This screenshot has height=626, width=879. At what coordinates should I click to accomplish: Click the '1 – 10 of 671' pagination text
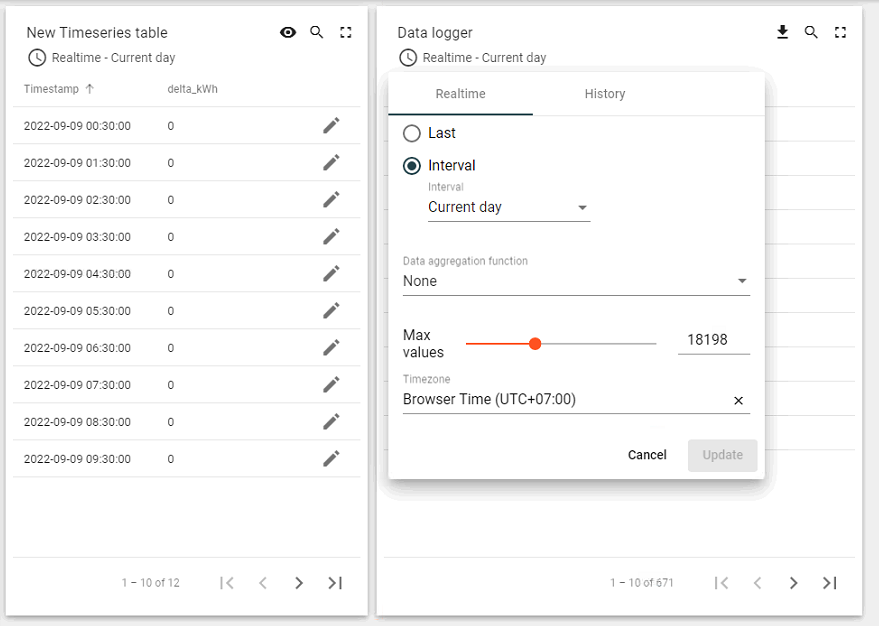642,583
